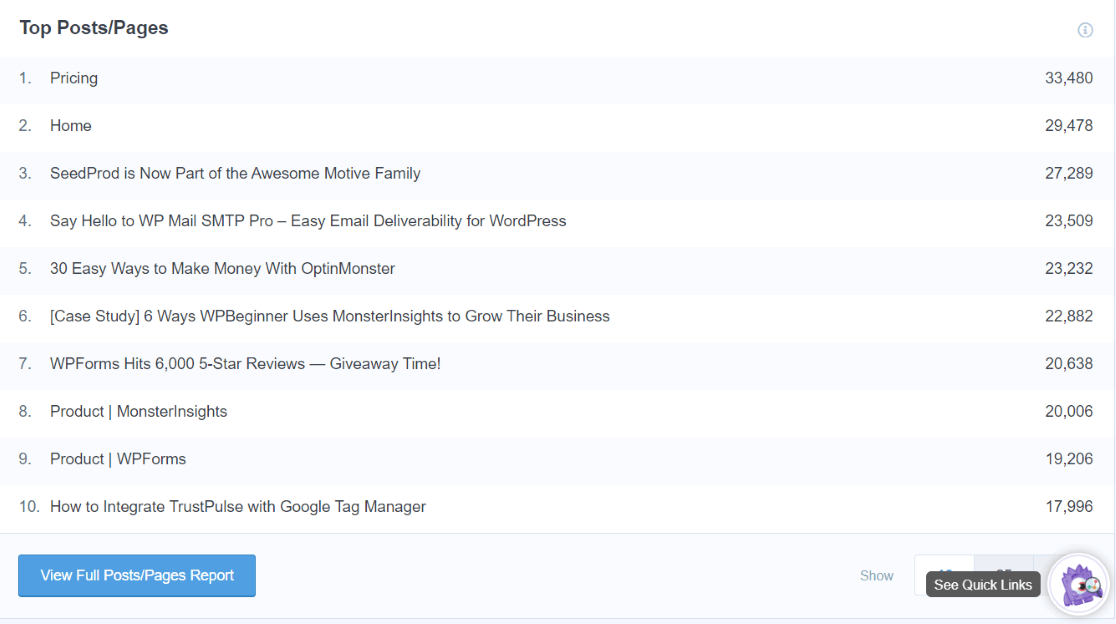Click 30 Easy Ways to Make Money post
Viewport: 1116px width, 624px height.
[222, 269]
